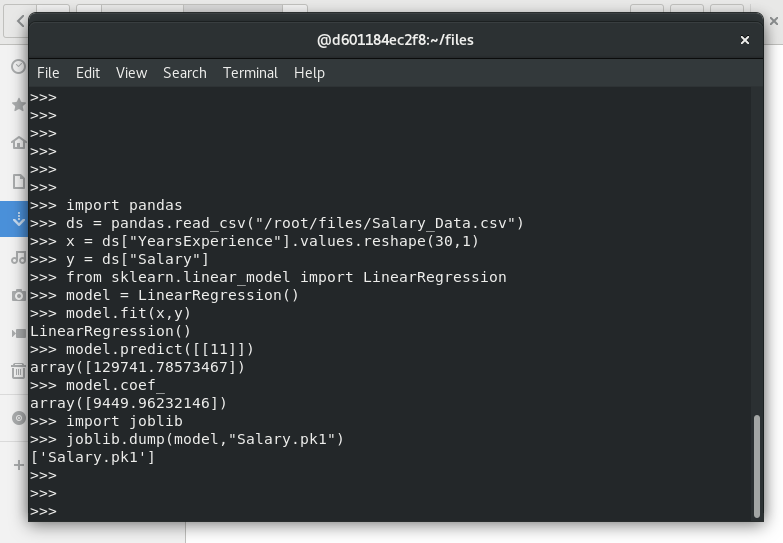
Task: Click the back arrow in file manager
Action: point(20,21)
